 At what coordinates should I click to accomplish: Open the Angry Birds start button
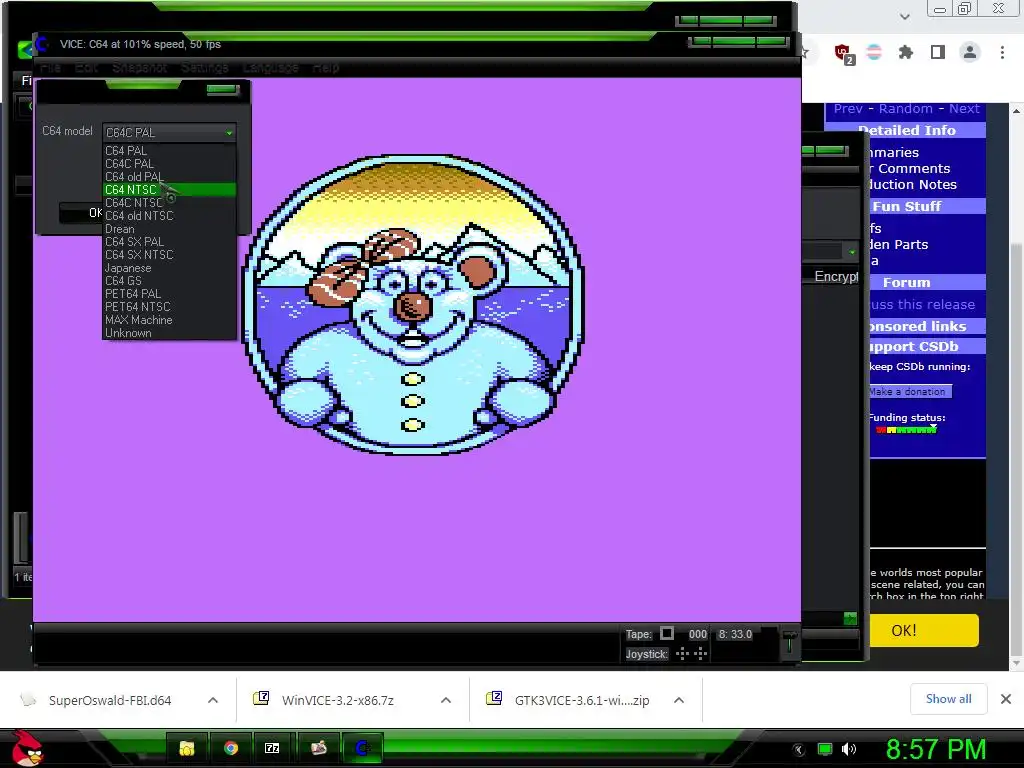27,748
